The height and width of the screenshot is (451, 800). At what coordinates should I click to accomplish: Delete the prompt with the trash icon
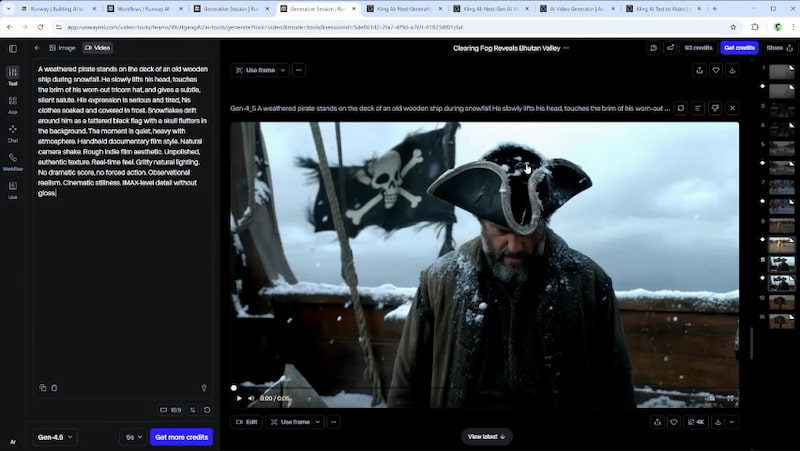[54, 388]
